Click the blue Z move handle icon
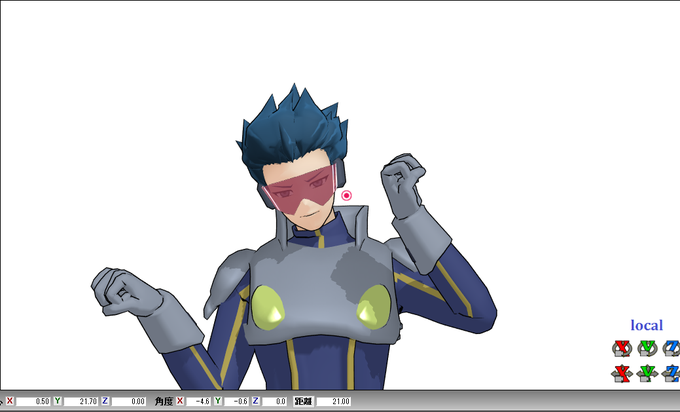Screen dimensions: 680x412 tap(671, 373)
